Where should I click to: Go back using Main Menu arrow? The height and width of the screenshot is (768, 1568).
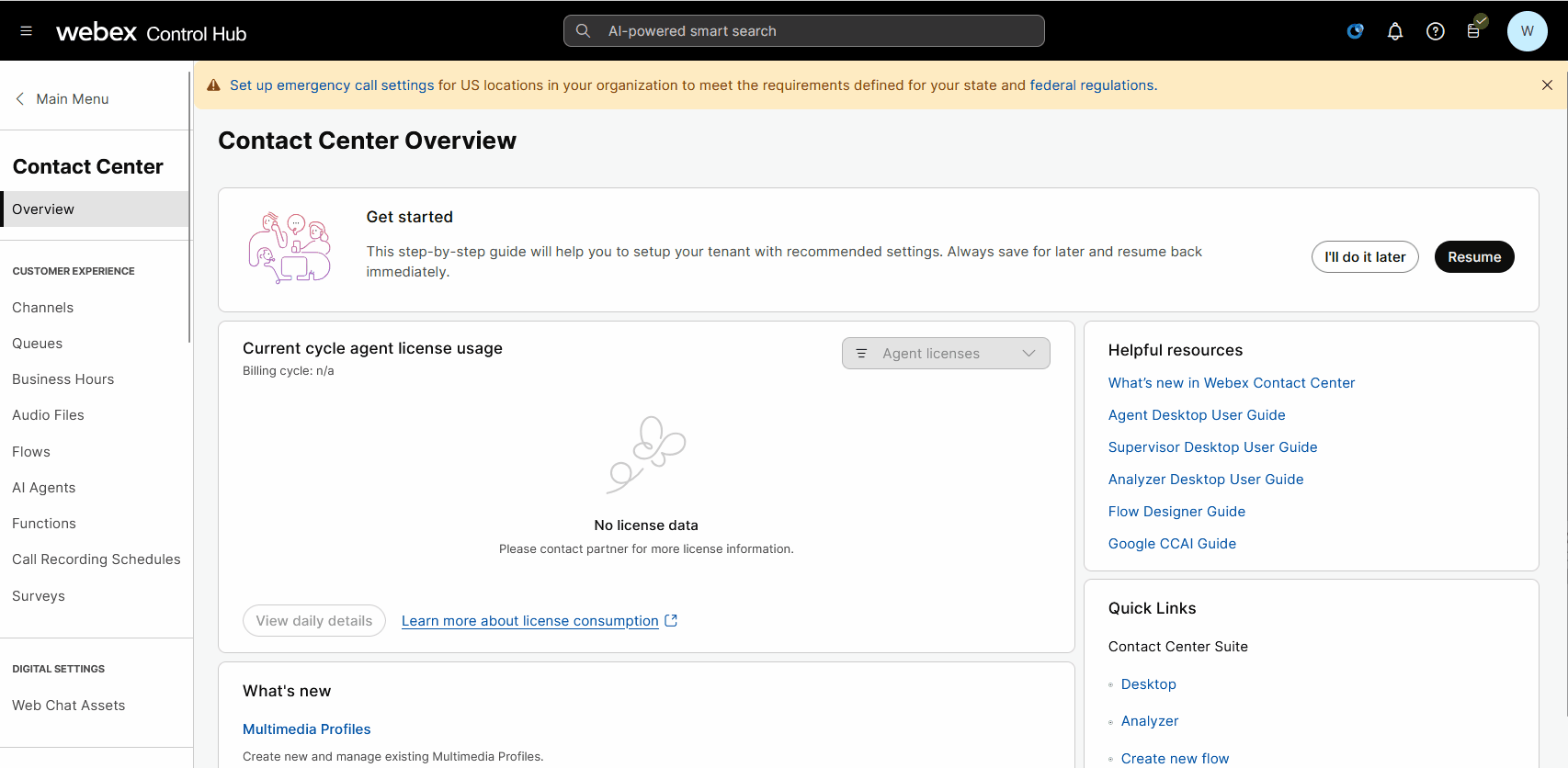click(x=20, y=99)
